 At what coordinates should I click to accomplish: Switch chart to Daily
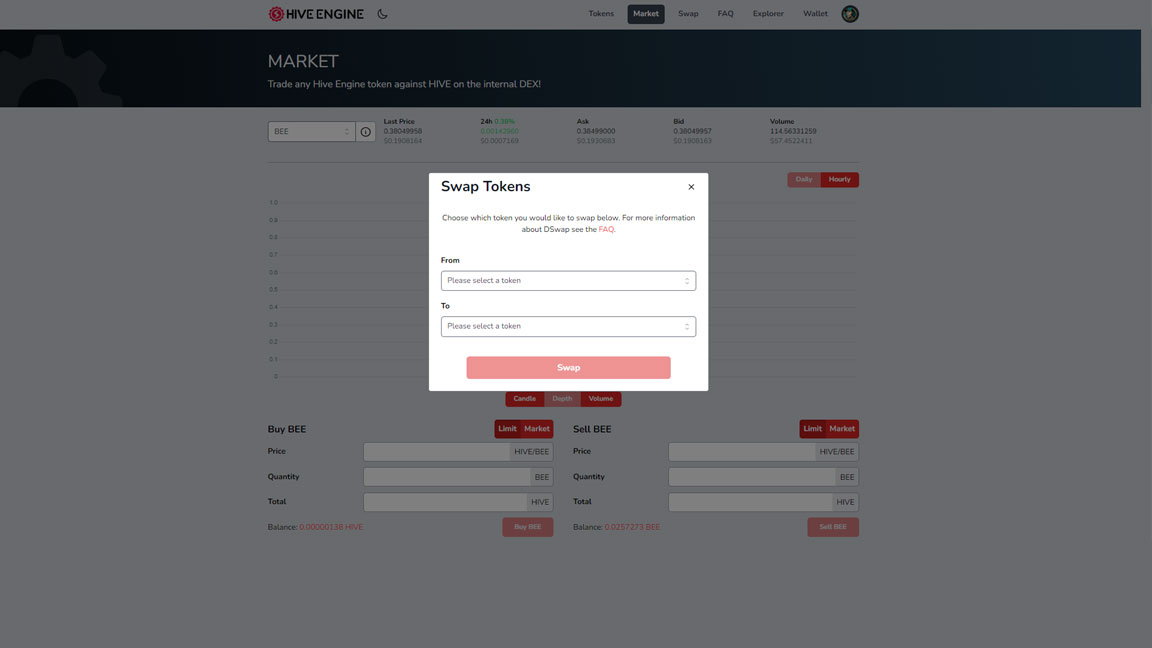tap(804, 179)
